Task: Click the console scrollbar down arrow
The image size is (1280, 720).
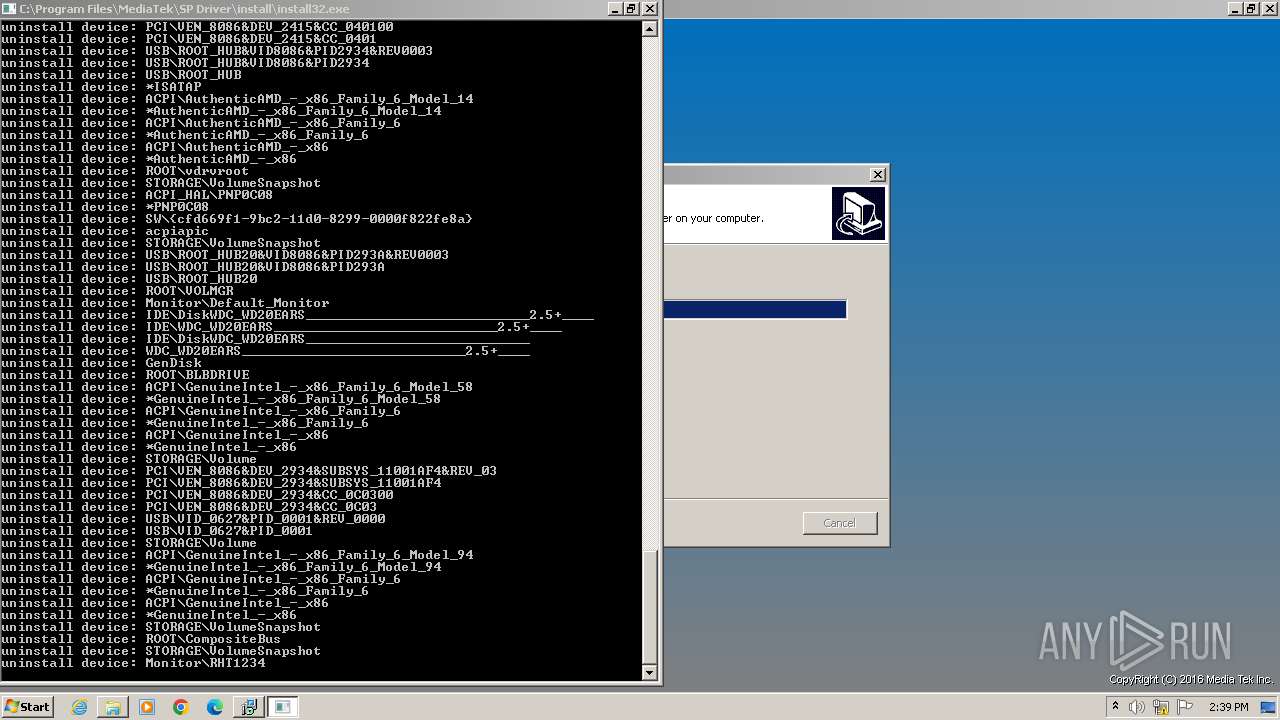Action: tap(650, 672)
